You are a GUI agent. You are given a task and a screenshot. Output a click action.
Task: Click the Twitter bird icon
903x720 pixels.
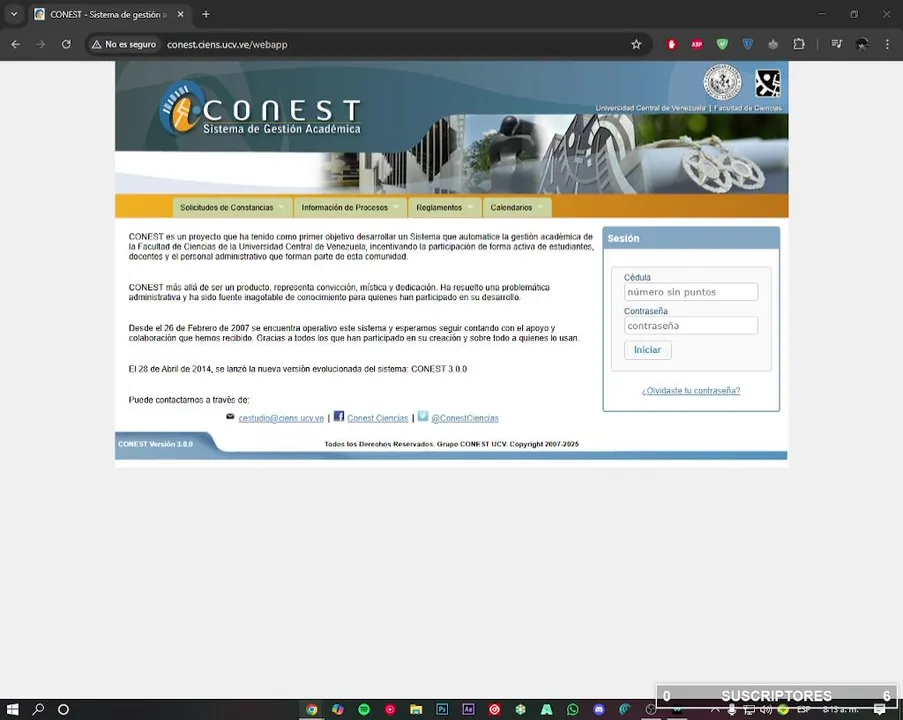coord(423,416)
